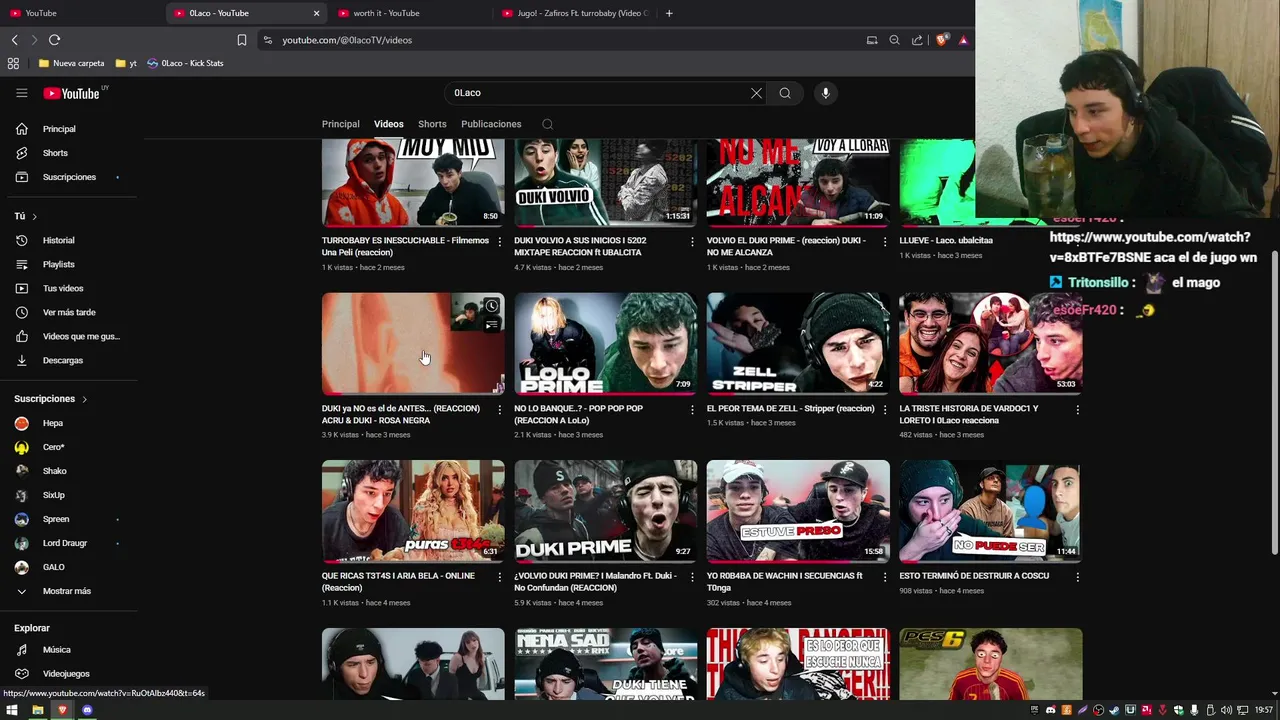Expand the Tú section
The height and width of the screenshot is (720, 1280).
tap(26, 216)
